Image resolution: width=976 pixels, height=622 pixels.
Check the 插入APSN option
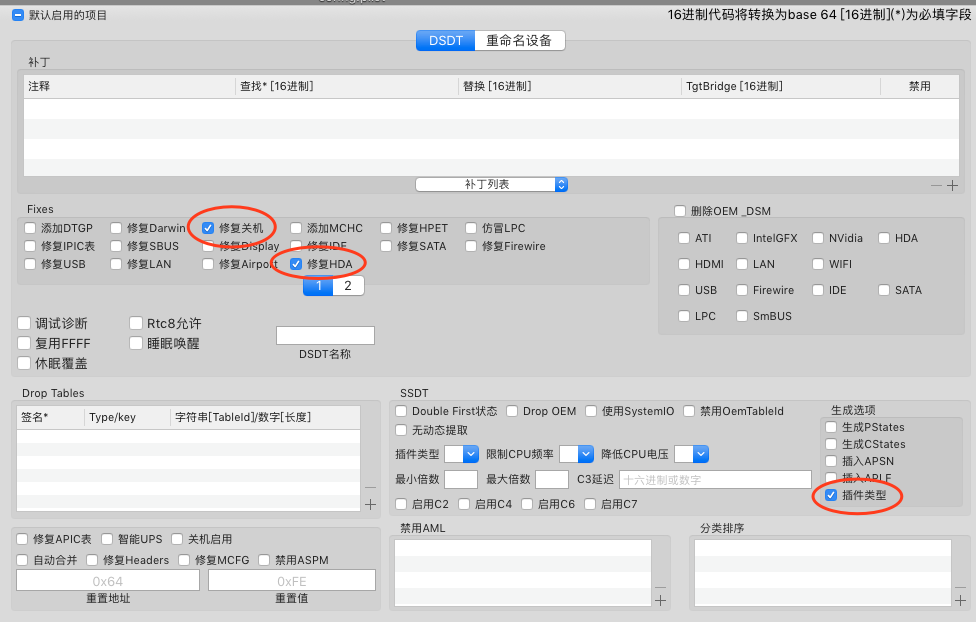pos(831,461)
